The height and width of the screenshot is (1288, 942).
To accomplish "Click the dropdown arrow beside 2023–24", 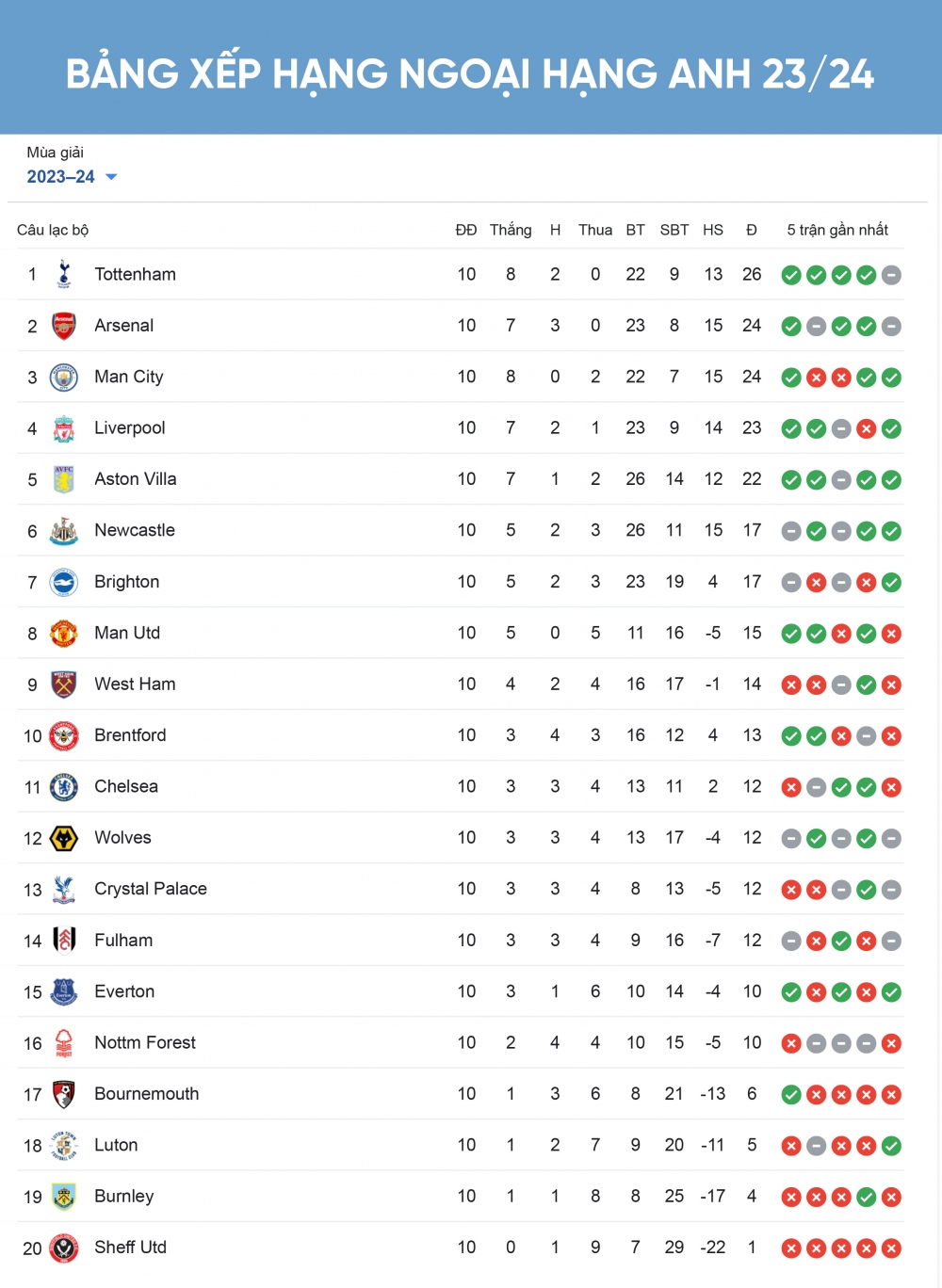I will (111, 177).
